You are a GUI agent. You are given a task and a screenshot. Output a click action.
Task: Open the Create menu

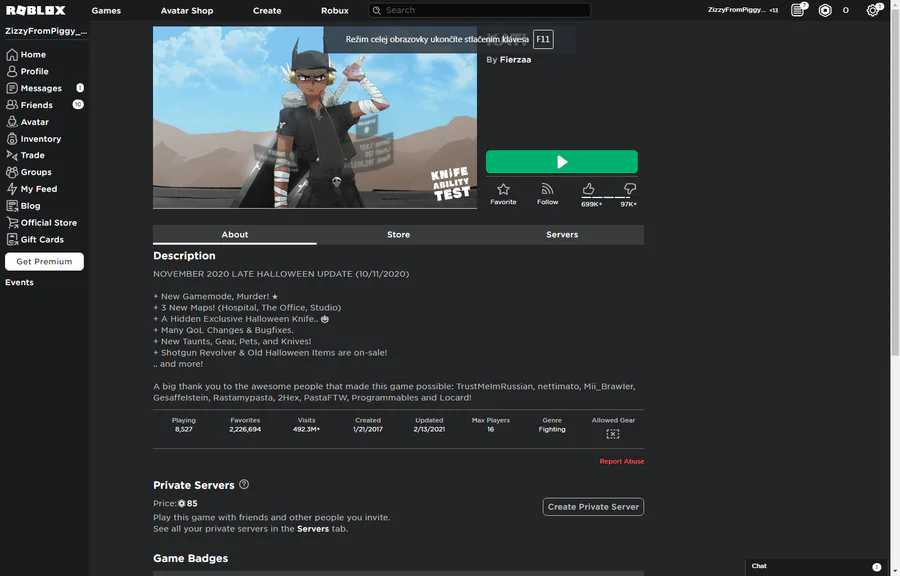267,10
